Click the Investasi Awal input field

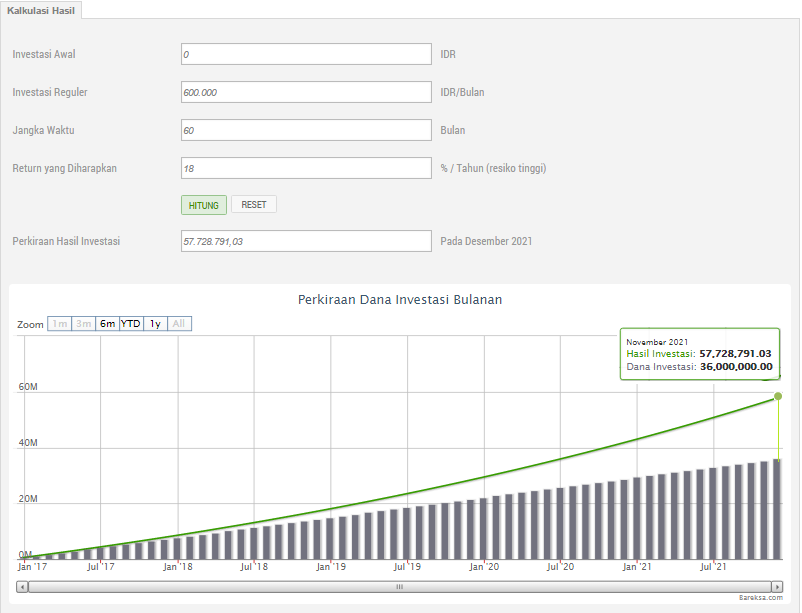pyautogui.click(x=305, y=54)
